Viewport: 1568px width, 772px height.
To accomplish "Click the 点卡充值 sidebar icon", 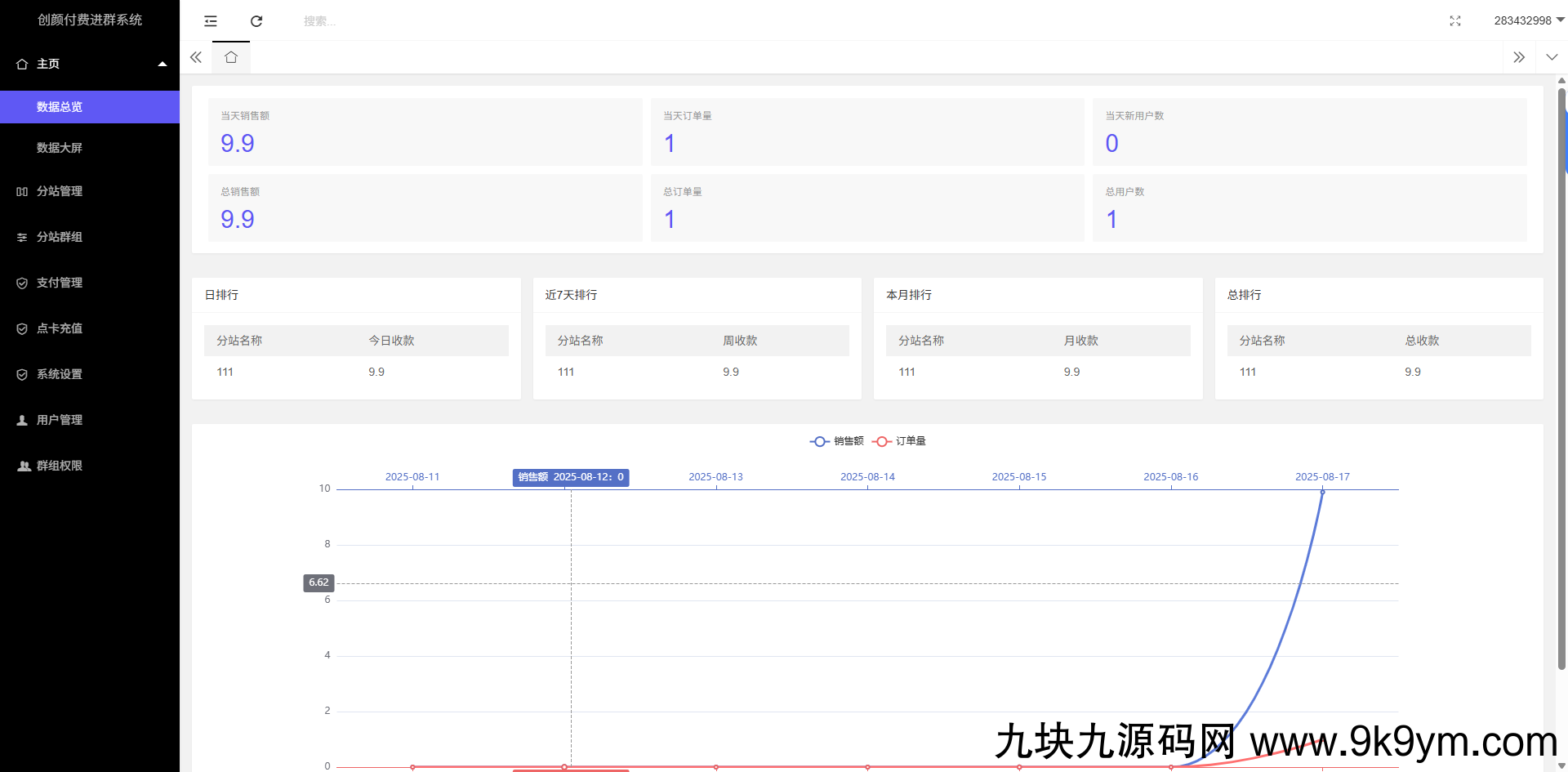I will pyautogui.click(x=21, y=328).
